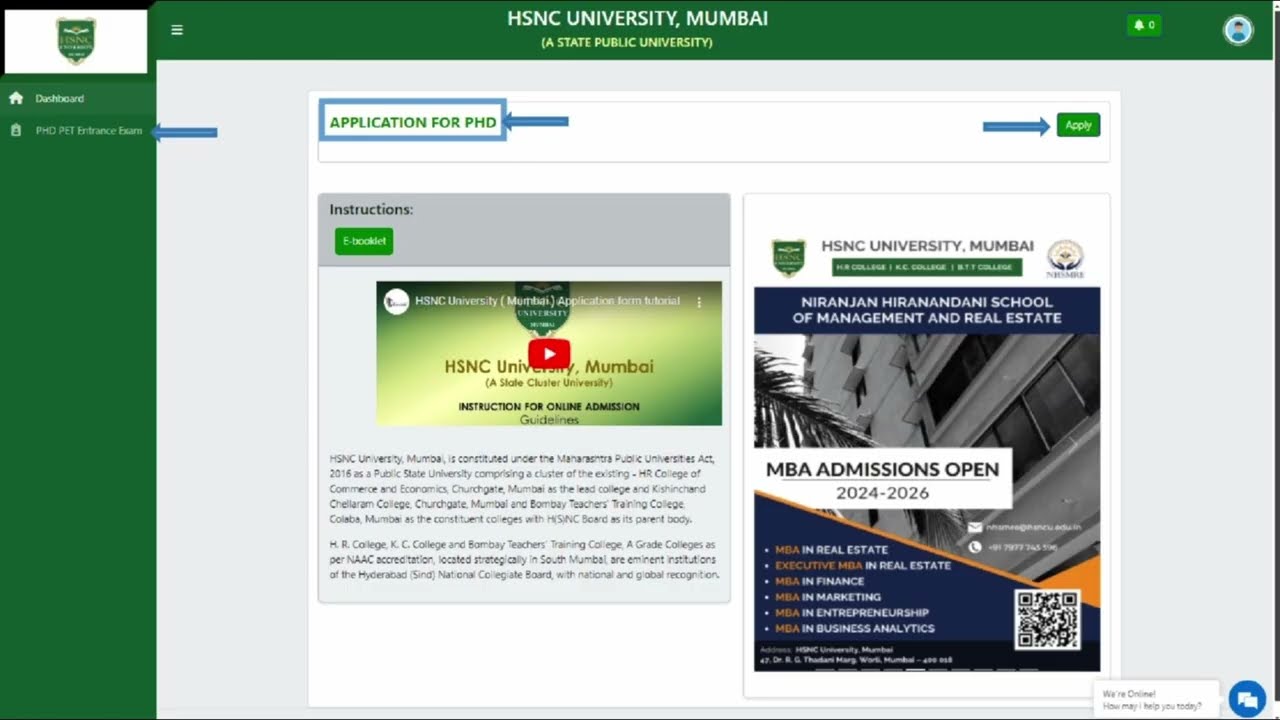The height and width of the screenshot is (720, 1280).
Task: Click the PHD PET Entrance Exam clipboard icon
Action: 16,131
